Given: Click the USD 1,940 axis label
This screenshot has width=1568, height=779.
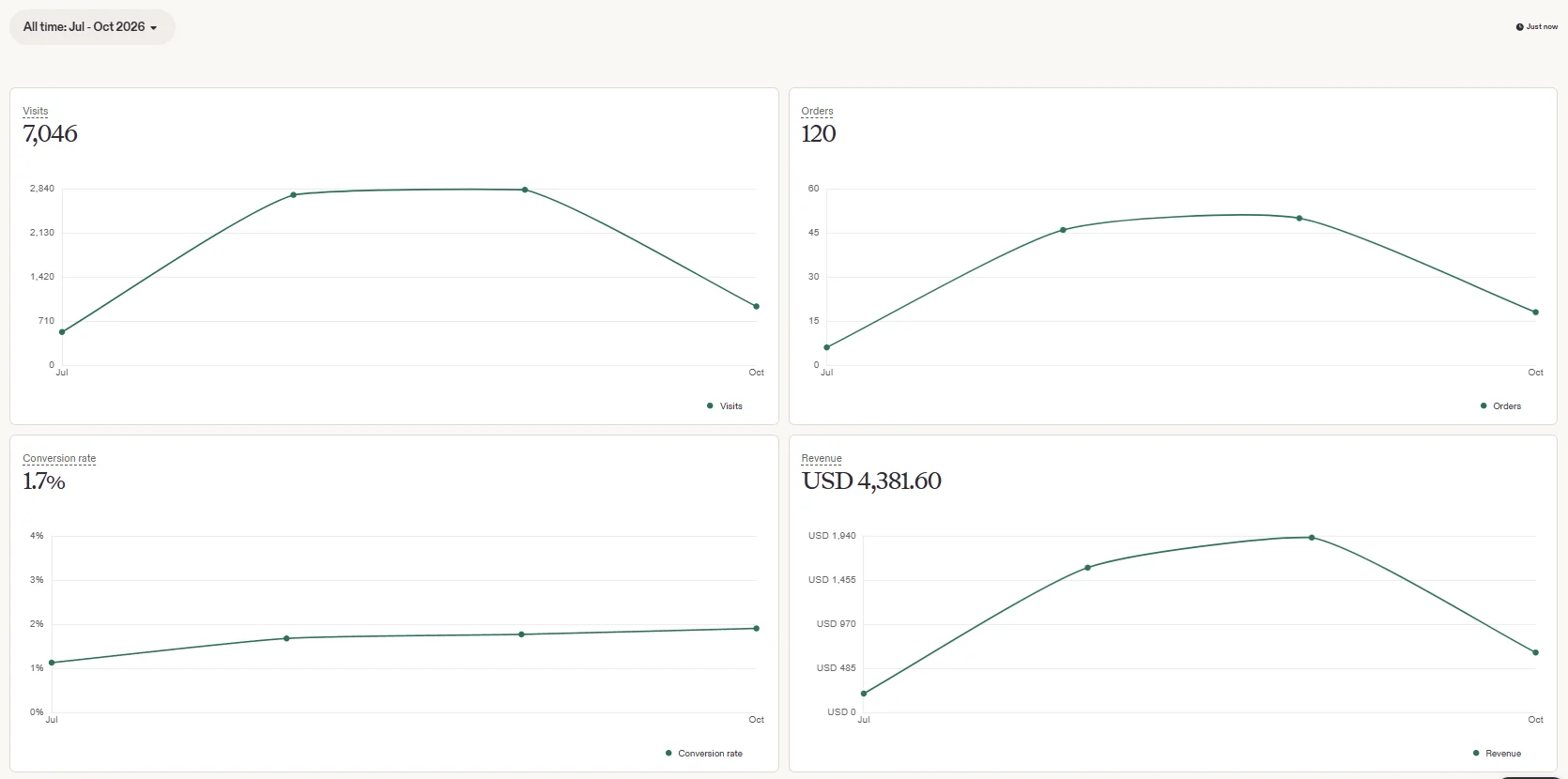Looking at the screenshot, I should pyautogui.click(x=832, y=536).
